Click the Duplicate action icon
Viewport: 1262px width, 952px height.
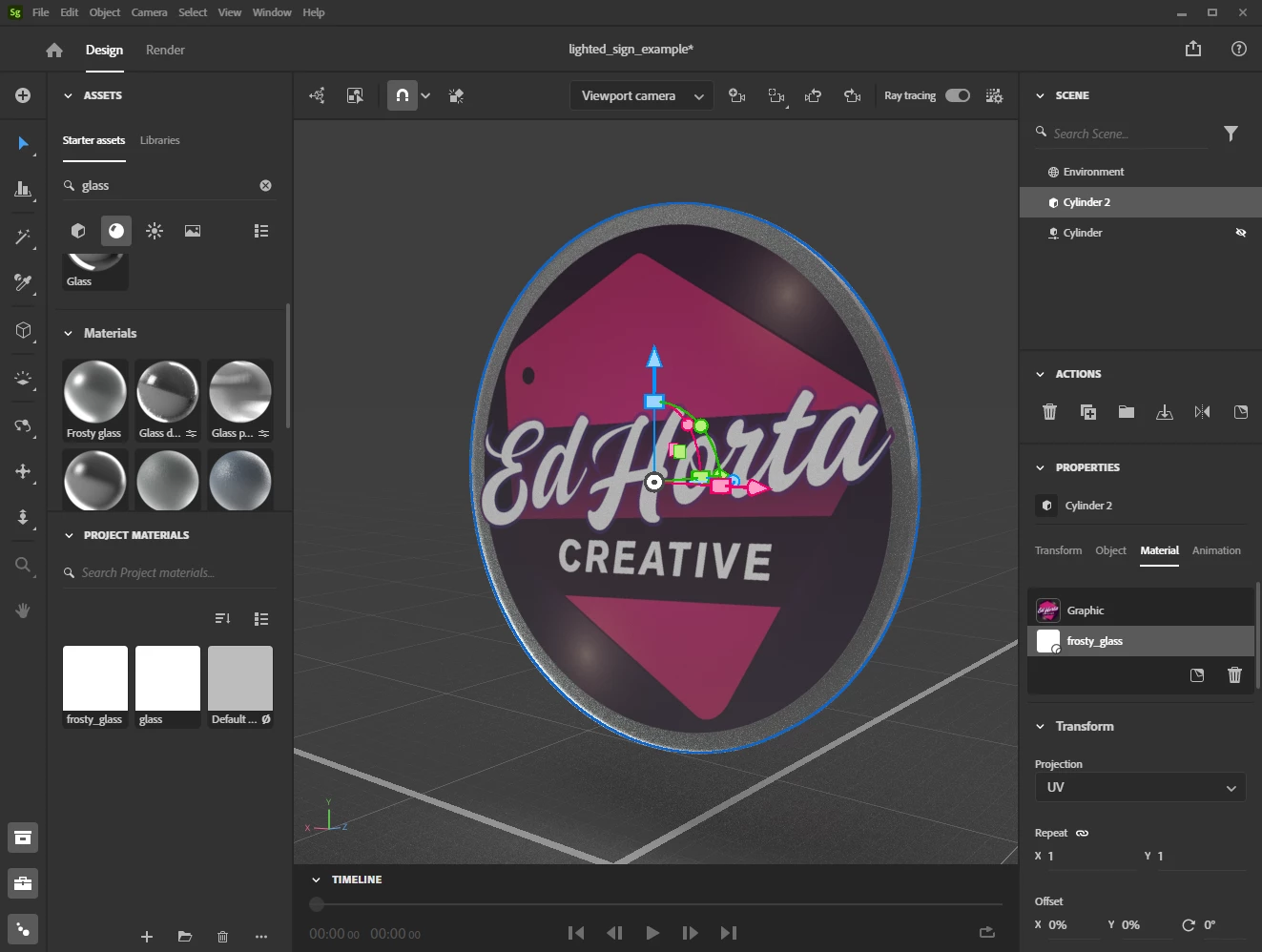coord(1088,412)
